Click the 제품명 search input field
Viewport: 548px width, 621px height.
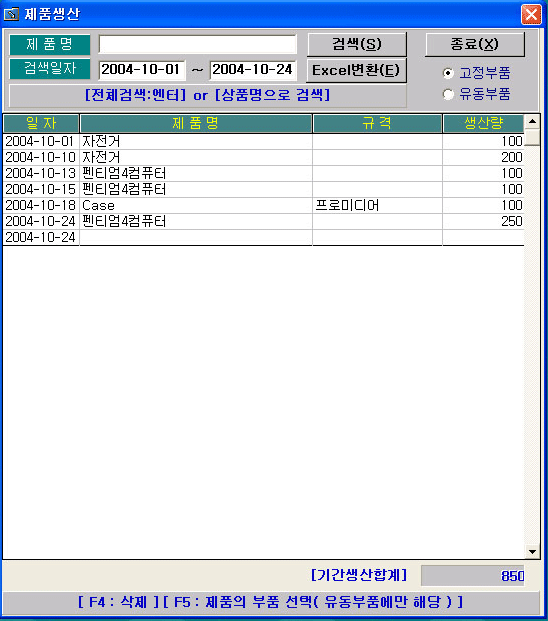[198, 44]
